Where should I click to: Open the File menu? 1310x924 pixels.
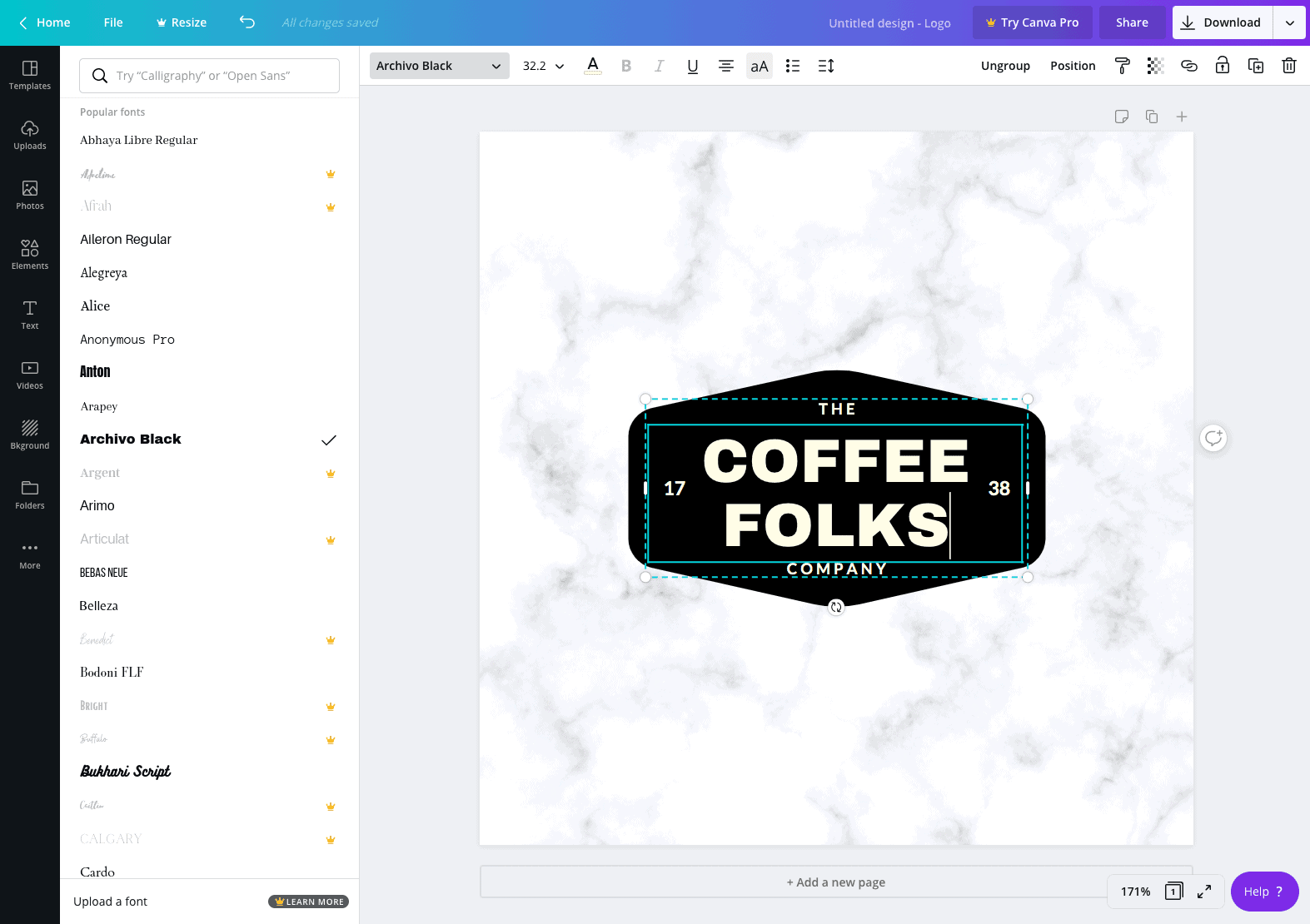point(113,22)
